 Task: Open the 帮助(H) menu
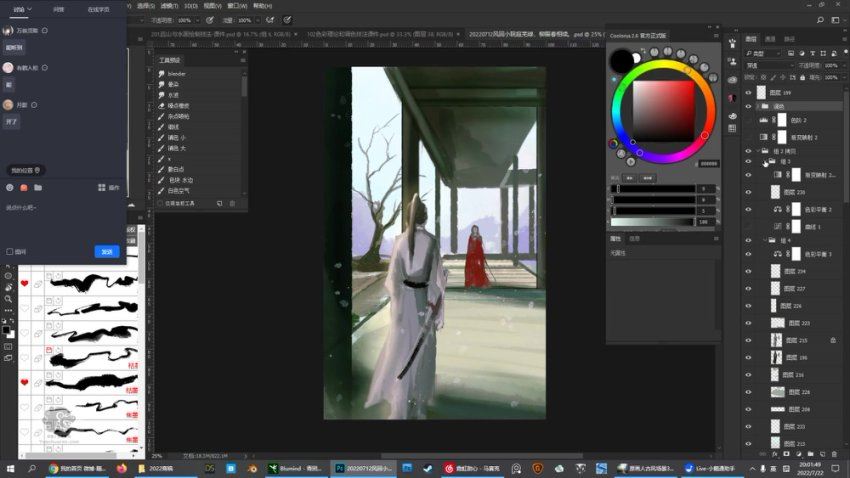(262, 6)
